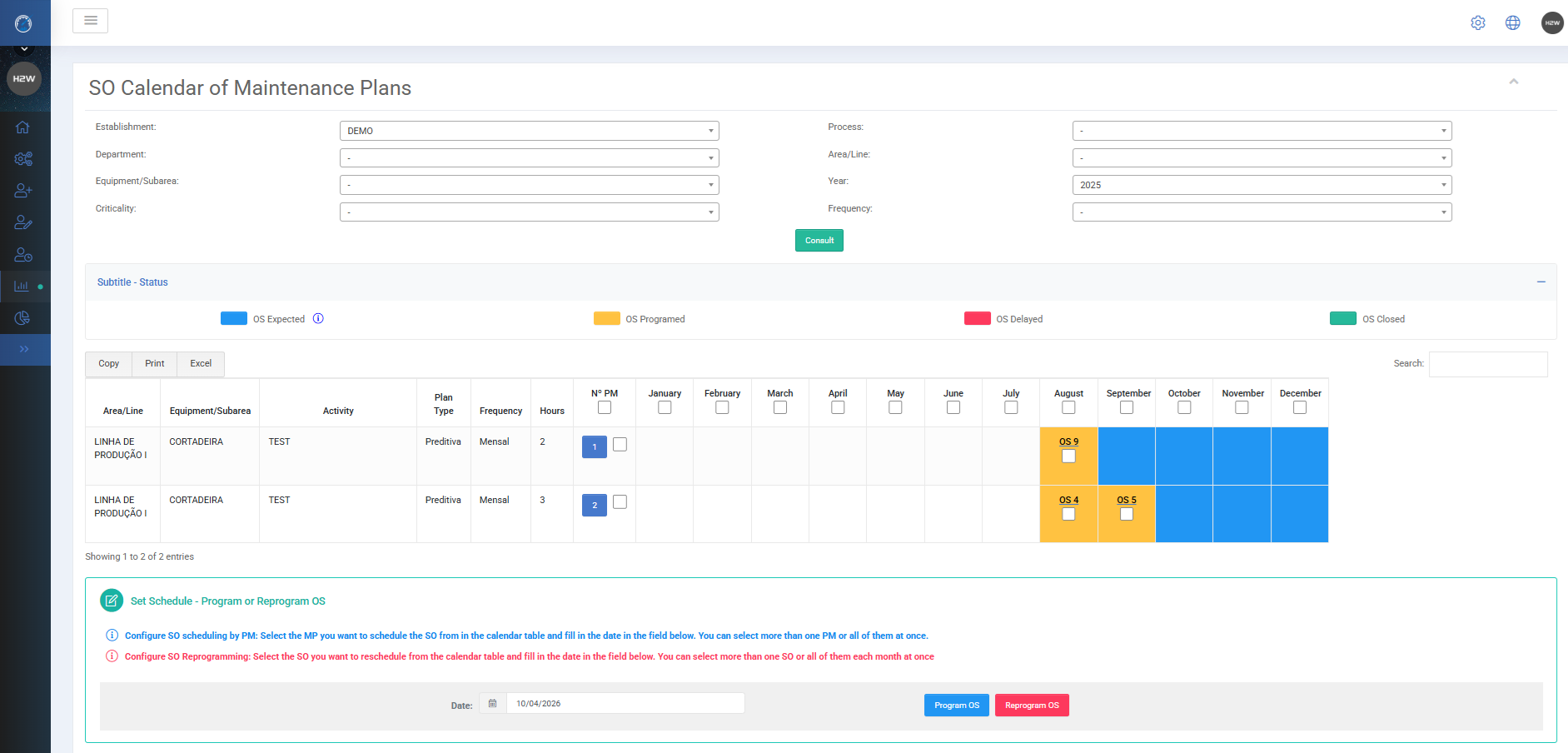Click the Consult button
1568x753 pixels.
coord(819,240)
